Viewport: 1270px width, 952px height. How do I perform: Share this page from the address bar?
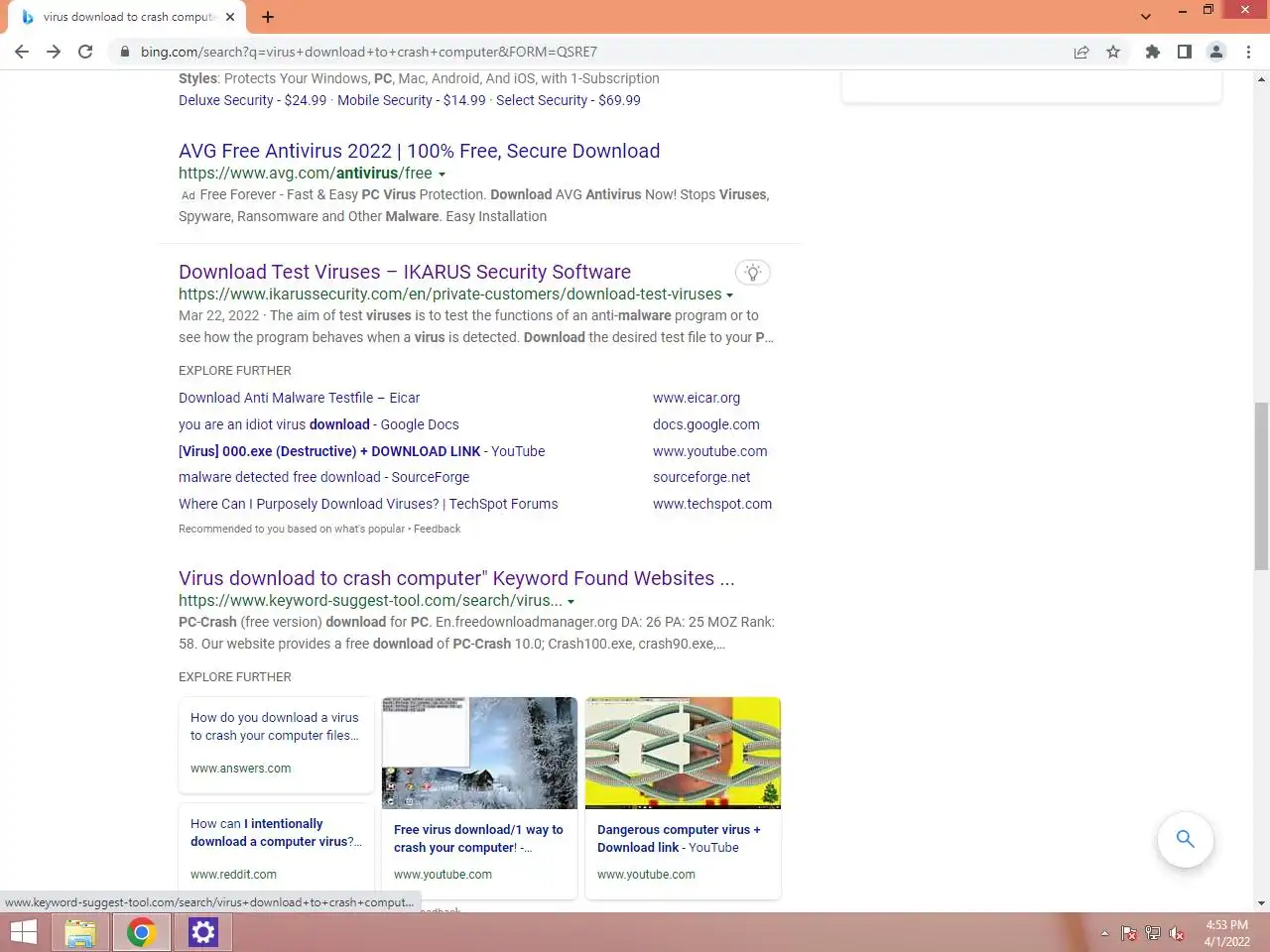(1081, 52)
